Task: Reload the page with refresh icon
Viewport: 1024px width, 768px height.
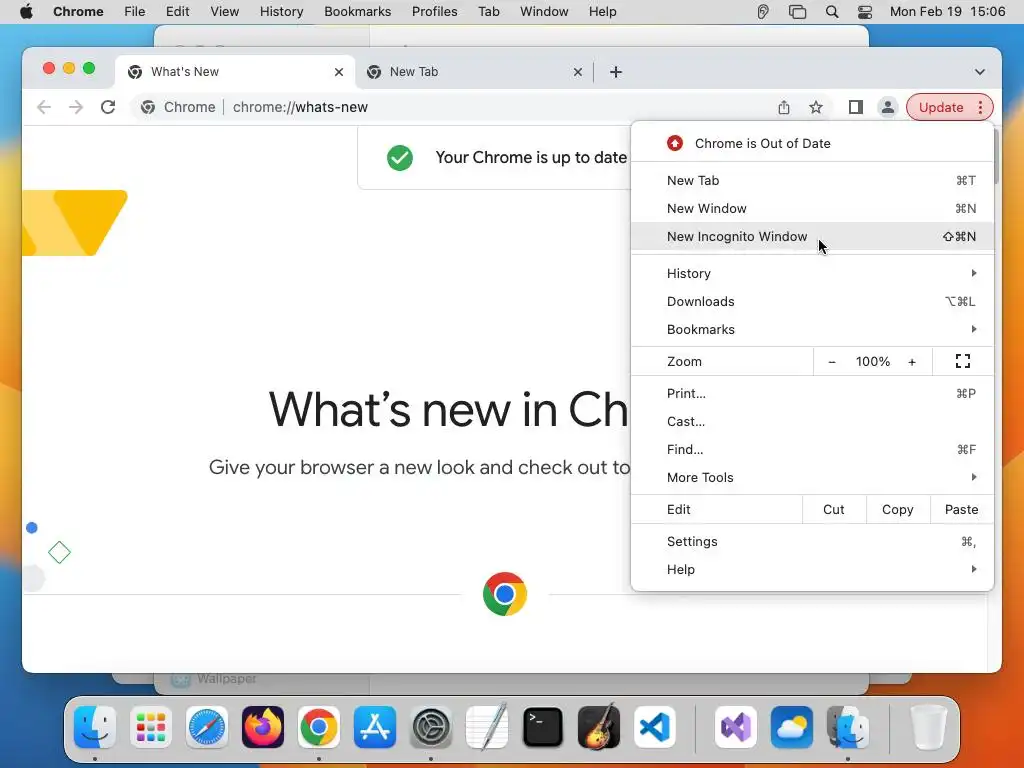Action: tap(108, 107)
